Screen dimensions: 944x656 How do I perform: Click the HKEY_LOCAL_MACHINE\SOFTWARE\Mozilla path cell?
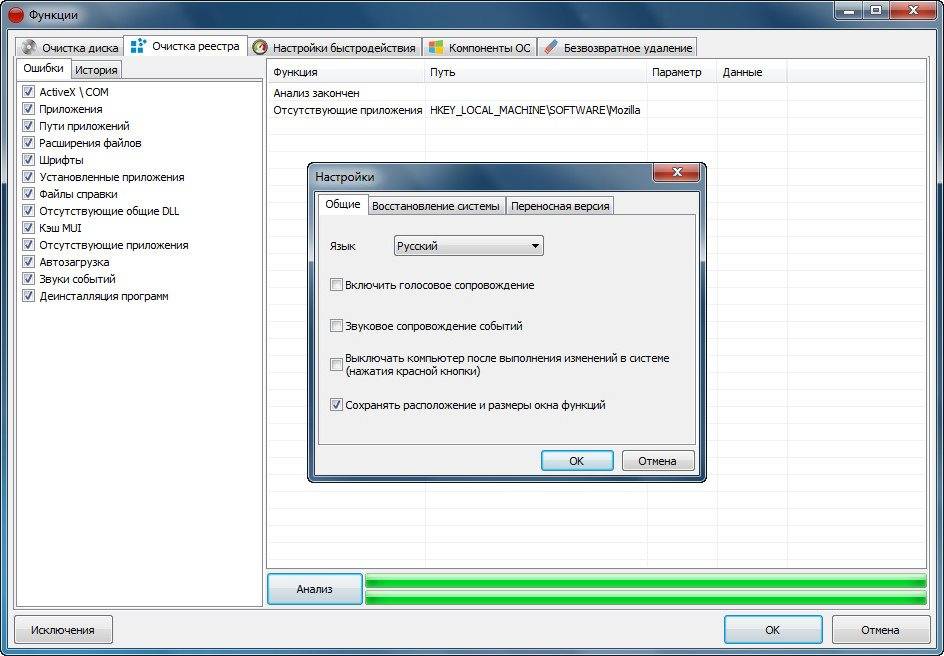coord(535,110)
